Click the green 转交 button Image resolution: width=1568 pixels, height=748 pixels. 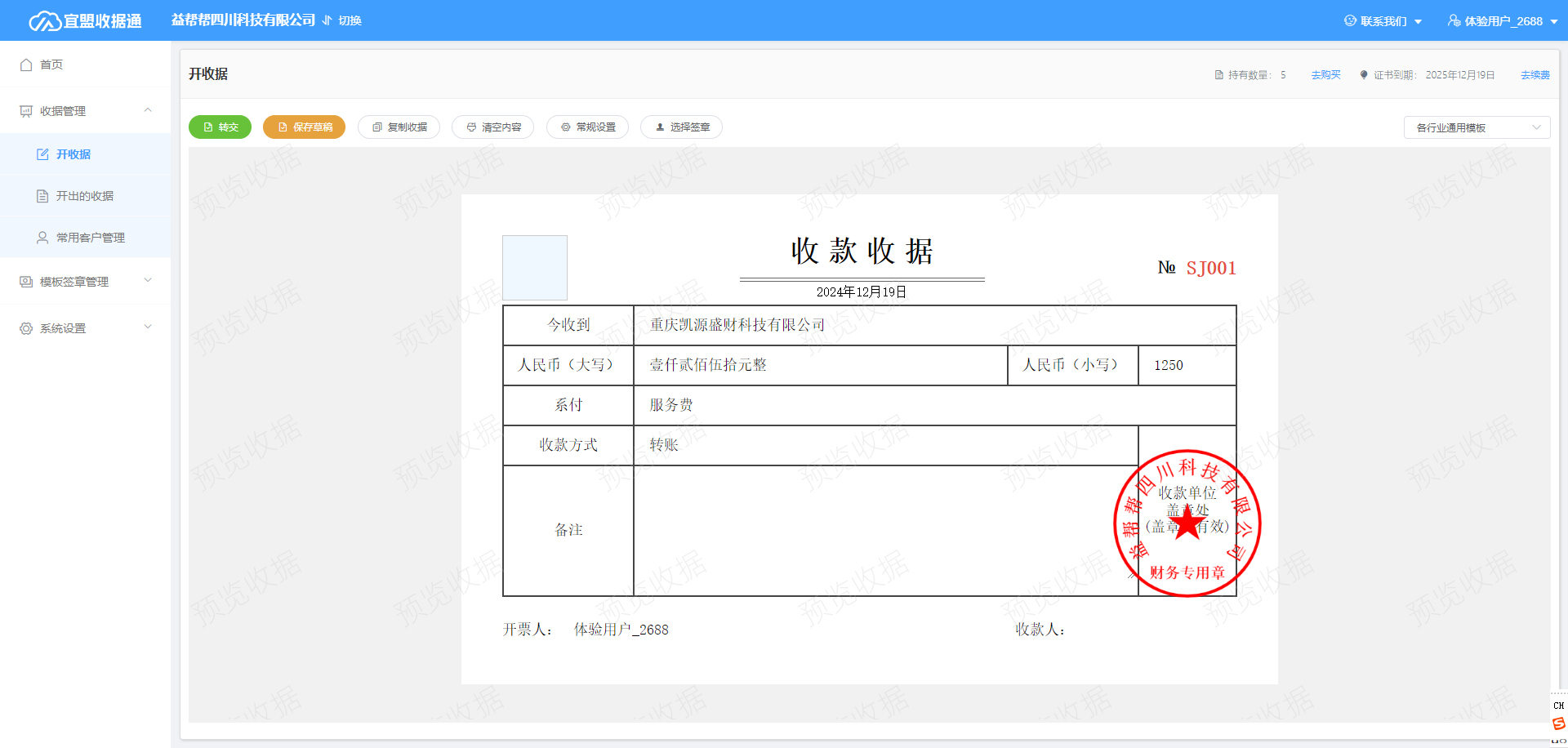click(x=220, y=127)
